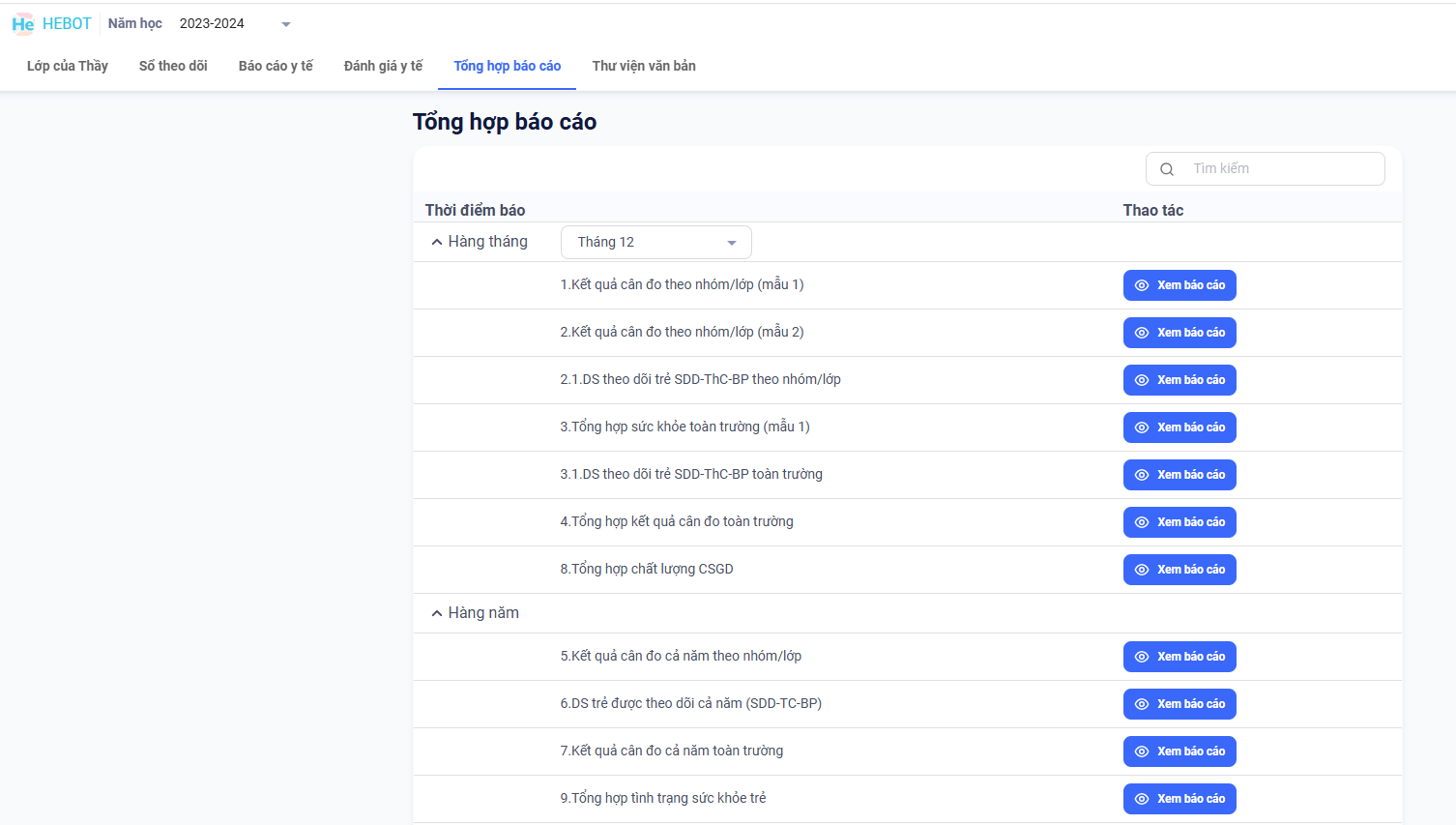Select the Đánh giá y tế tab
Viewport: 1456px width, 825px height.
tap(383, 66)
